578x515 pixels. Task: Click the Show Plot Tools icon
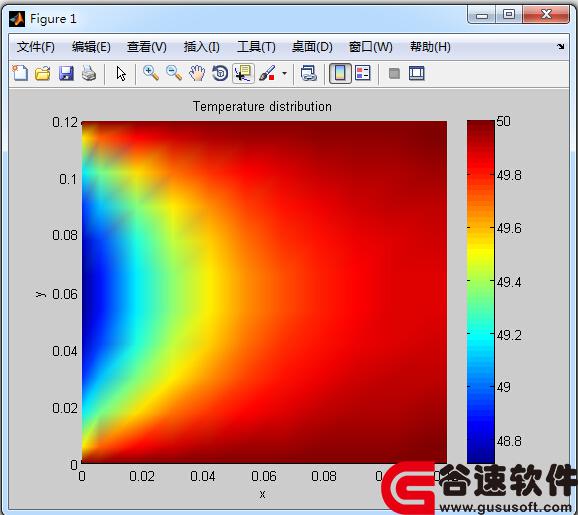pyautogui.click(x=417, y=73)
